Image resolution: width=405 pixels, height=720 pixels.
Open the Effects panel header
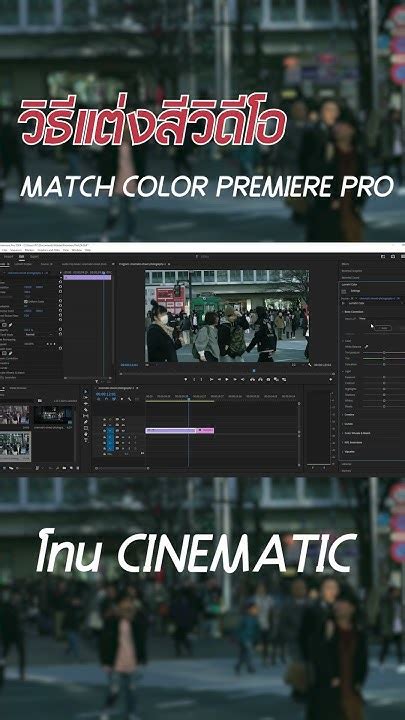click(344, 264)
